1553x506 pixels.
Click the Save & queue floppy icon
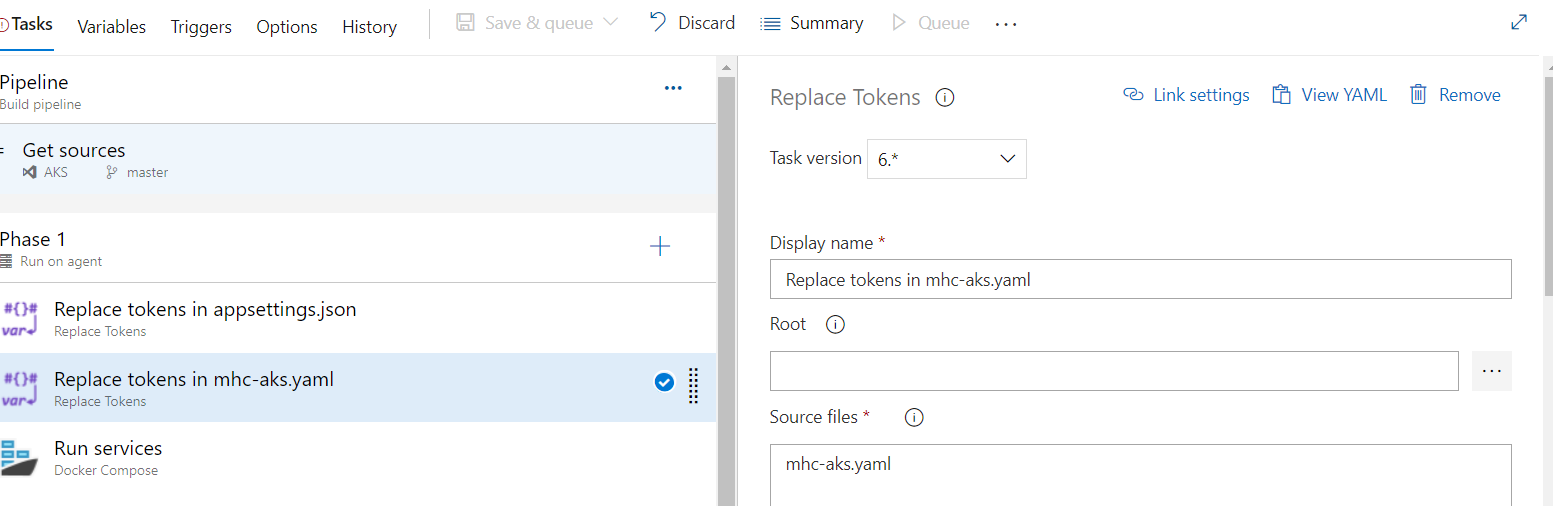[x=465, y=22]
